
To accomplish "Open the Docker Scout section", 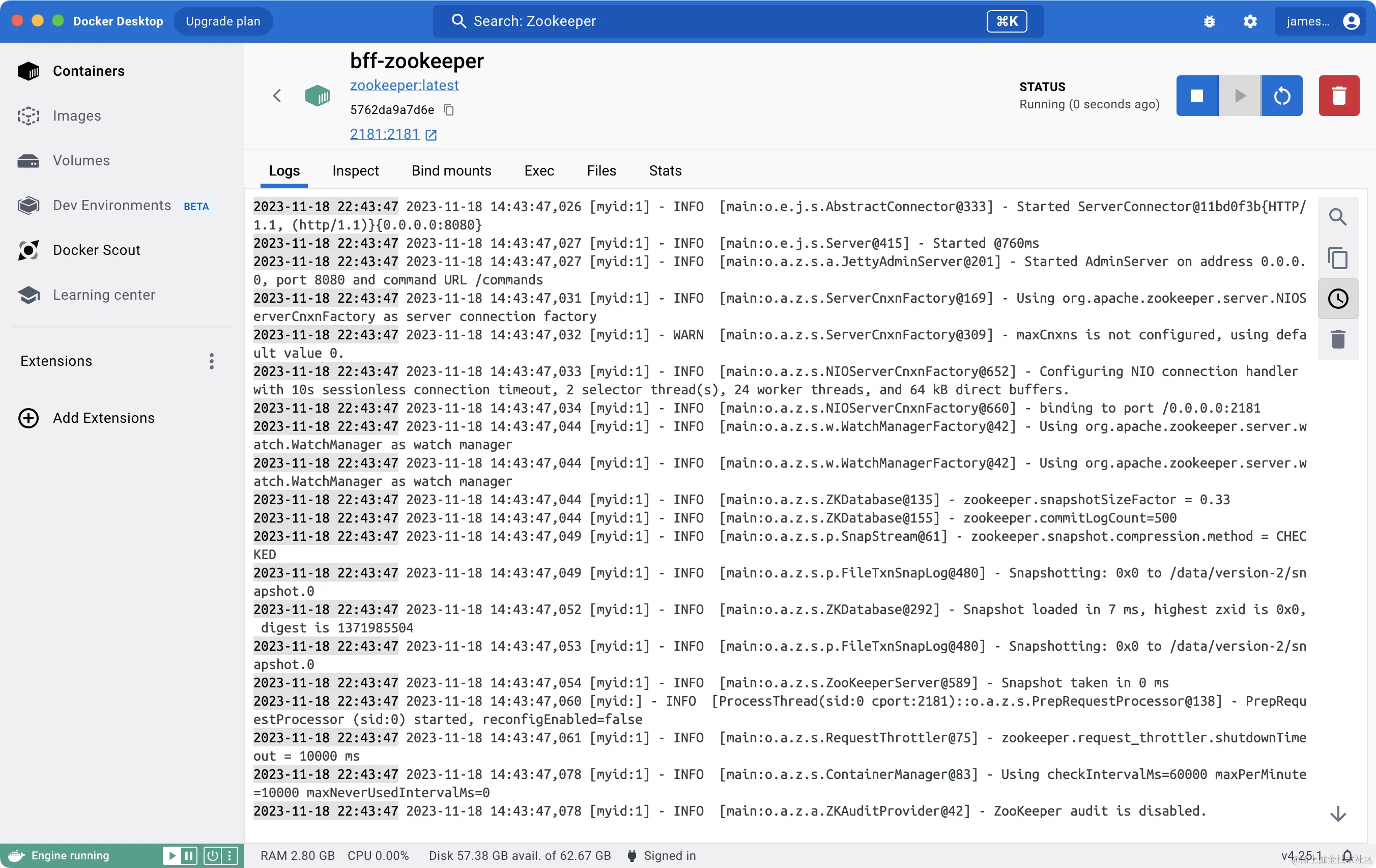I will tap(97, 250).
